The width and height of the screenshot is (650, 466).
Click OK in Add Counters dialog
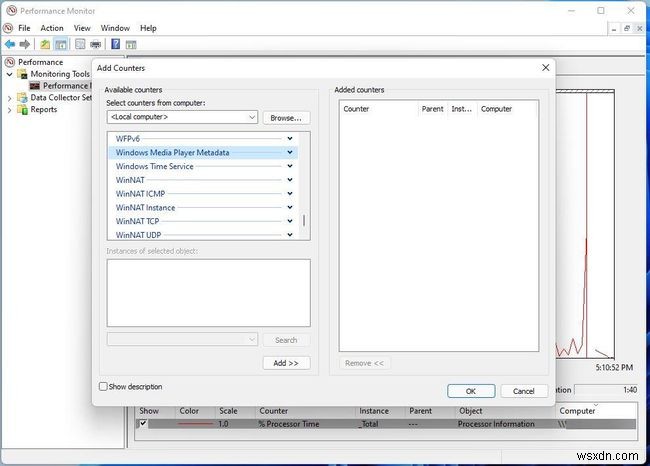471,391
